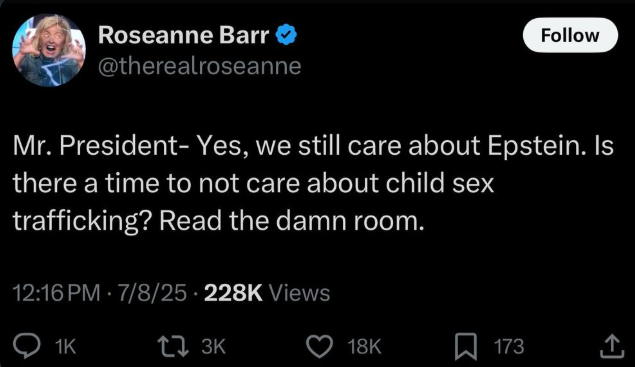This screenshot has width=635, height=367.
Task: Like the post with the heart icon
Action: (319, 346)
